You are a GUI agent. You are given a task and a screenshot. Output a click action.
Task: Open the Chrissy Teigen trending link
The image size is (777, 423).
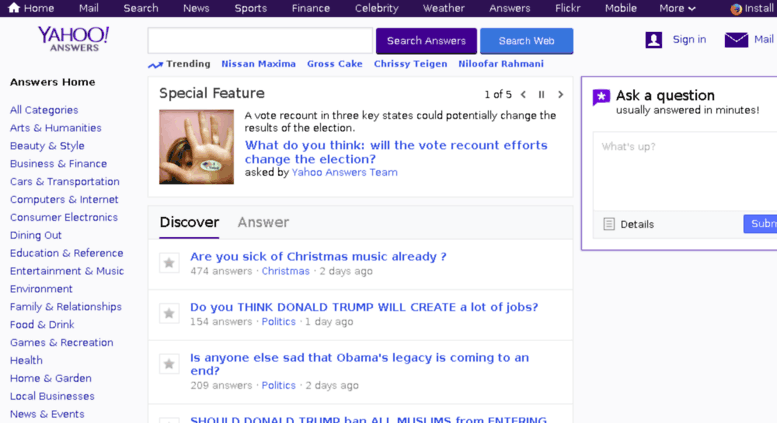pos(410,64)
